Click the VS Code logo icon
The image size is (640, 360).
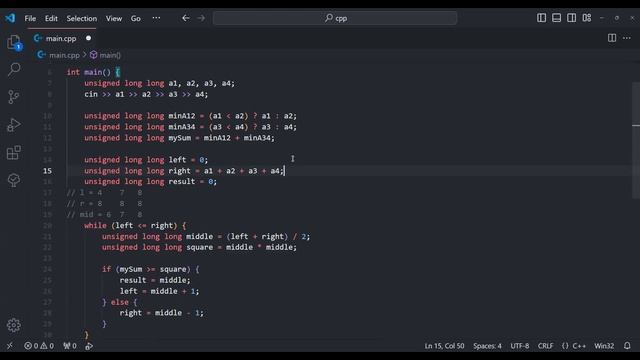pos(10,18)
